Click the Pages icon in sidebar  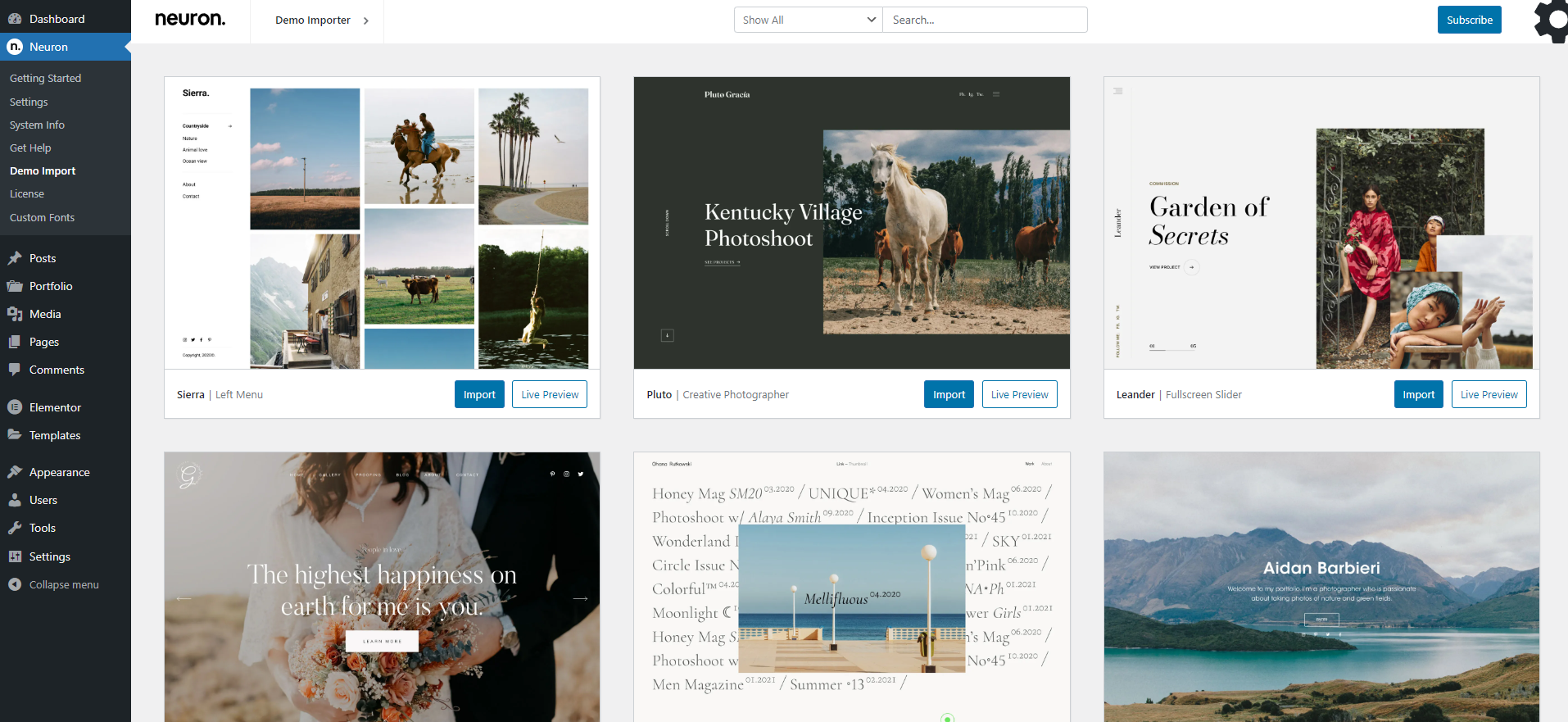coord(15,342)
